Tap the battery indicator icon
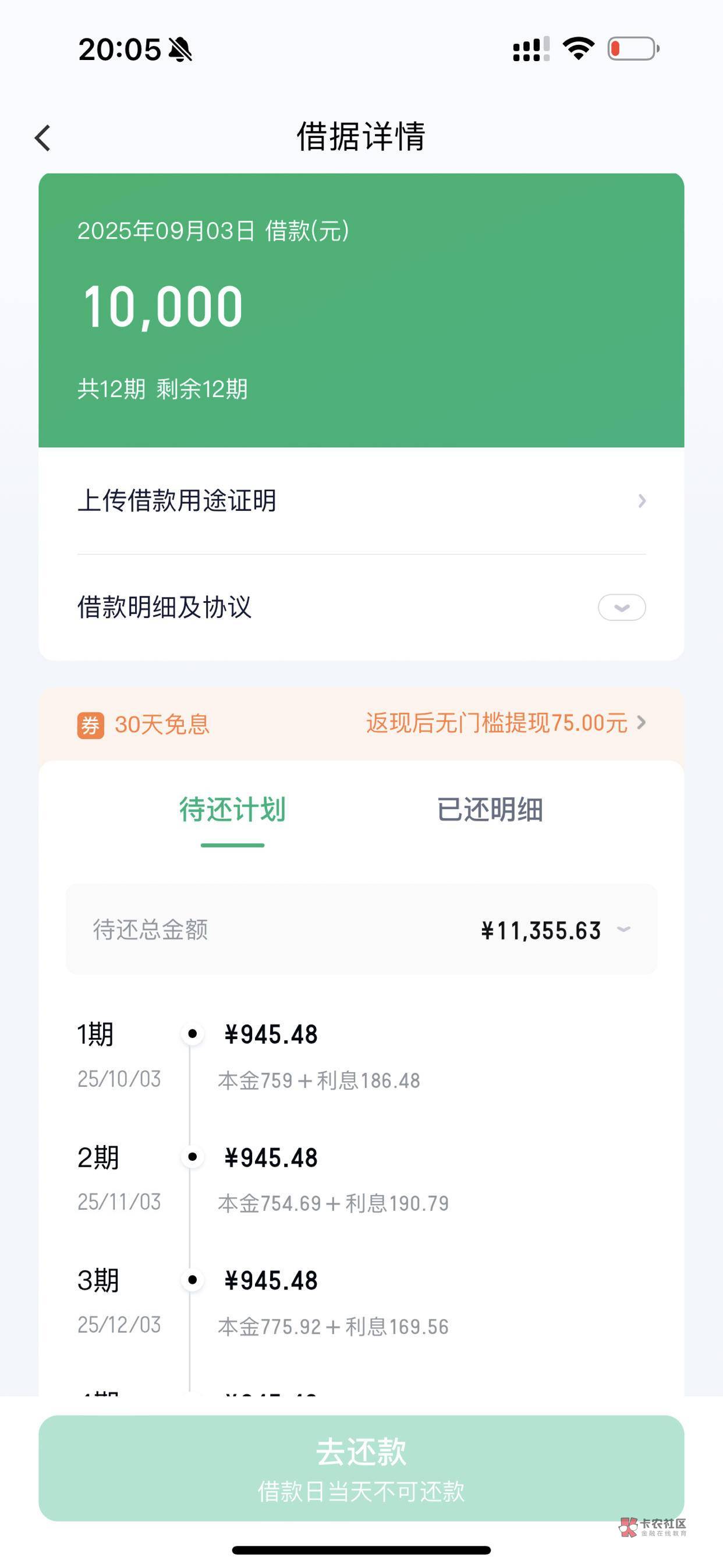The image size is (723, 1568). click(x=633, y=49)
